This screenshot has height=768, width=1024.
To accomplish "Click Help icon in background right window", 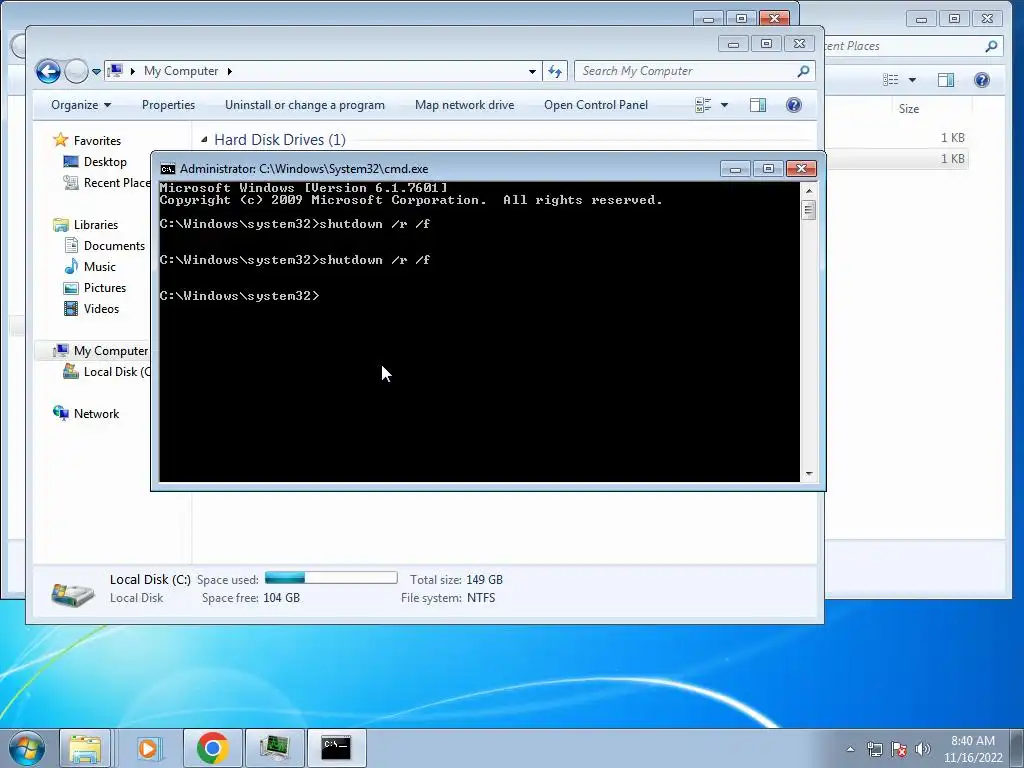I will [x=982, y=80].
